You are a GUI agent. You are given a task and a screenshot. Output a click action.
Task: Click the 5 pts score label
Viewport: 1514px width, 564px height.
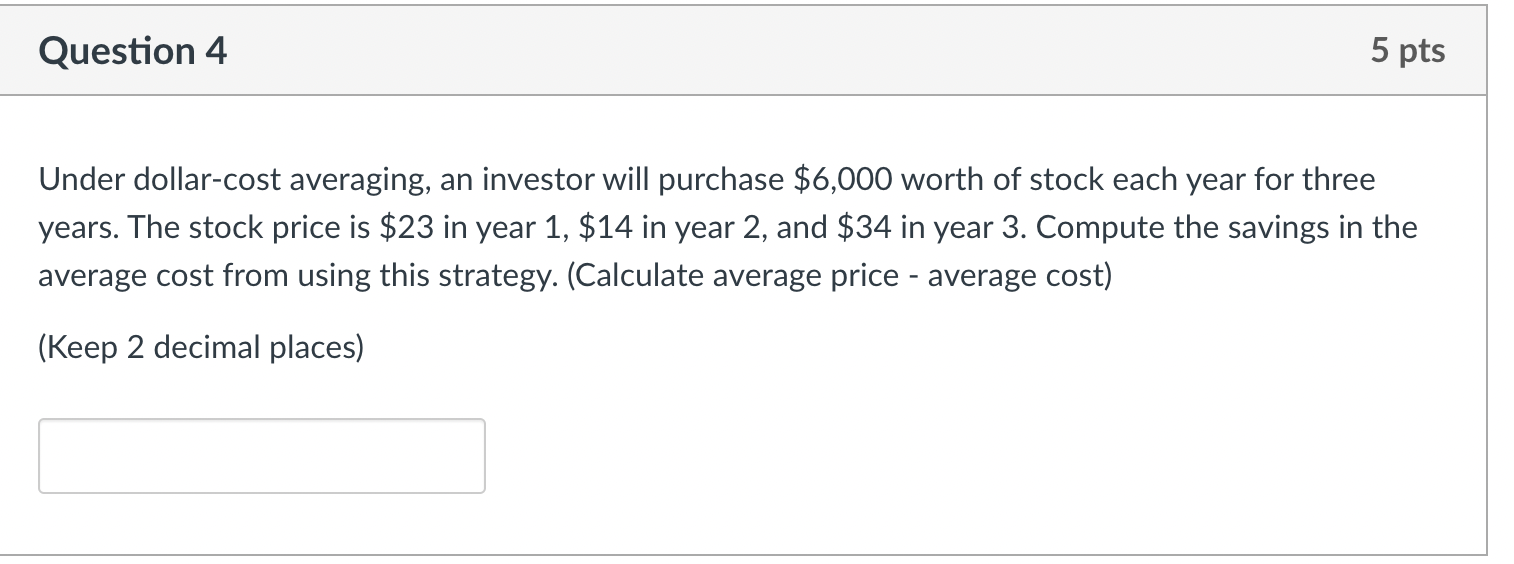(1408, 51)
